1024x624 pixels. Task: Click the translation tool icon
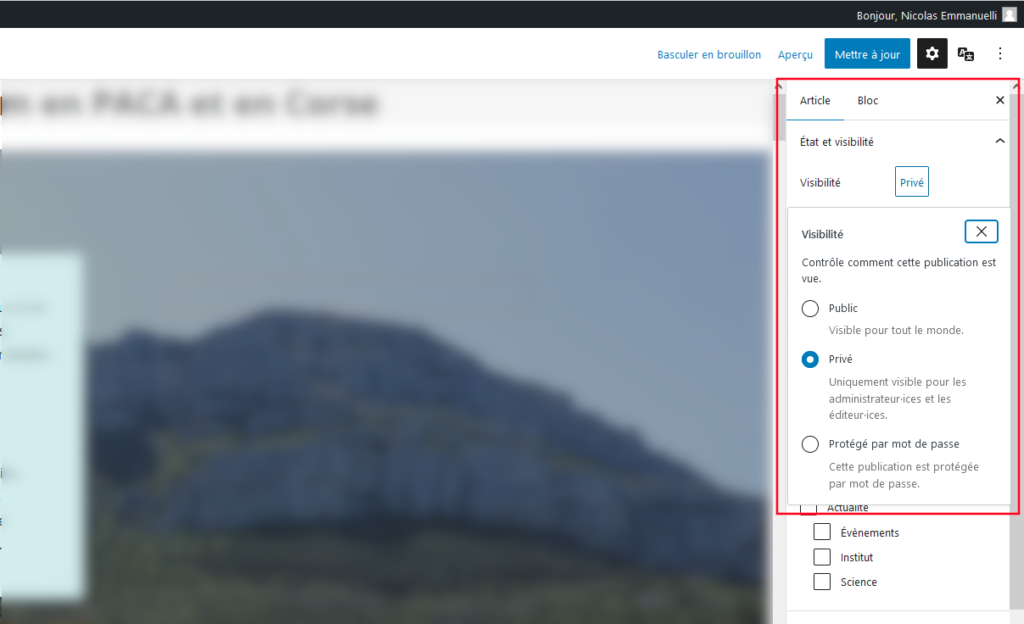click(x=966, y=54)
